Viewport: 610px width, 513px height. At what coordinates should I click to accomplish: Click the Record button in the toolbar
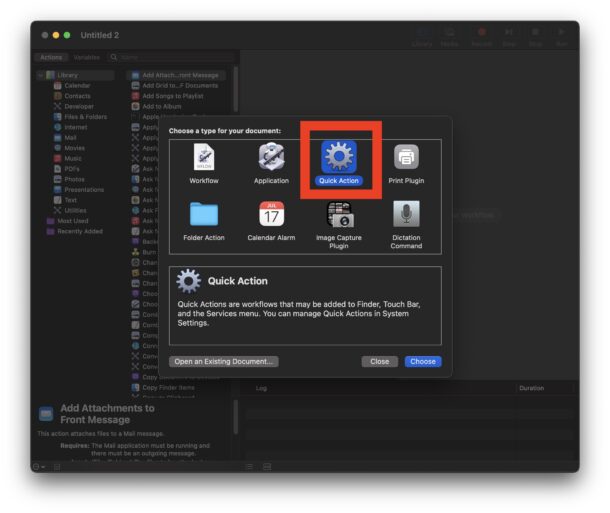pyautogui.click(x=481, y=35)
